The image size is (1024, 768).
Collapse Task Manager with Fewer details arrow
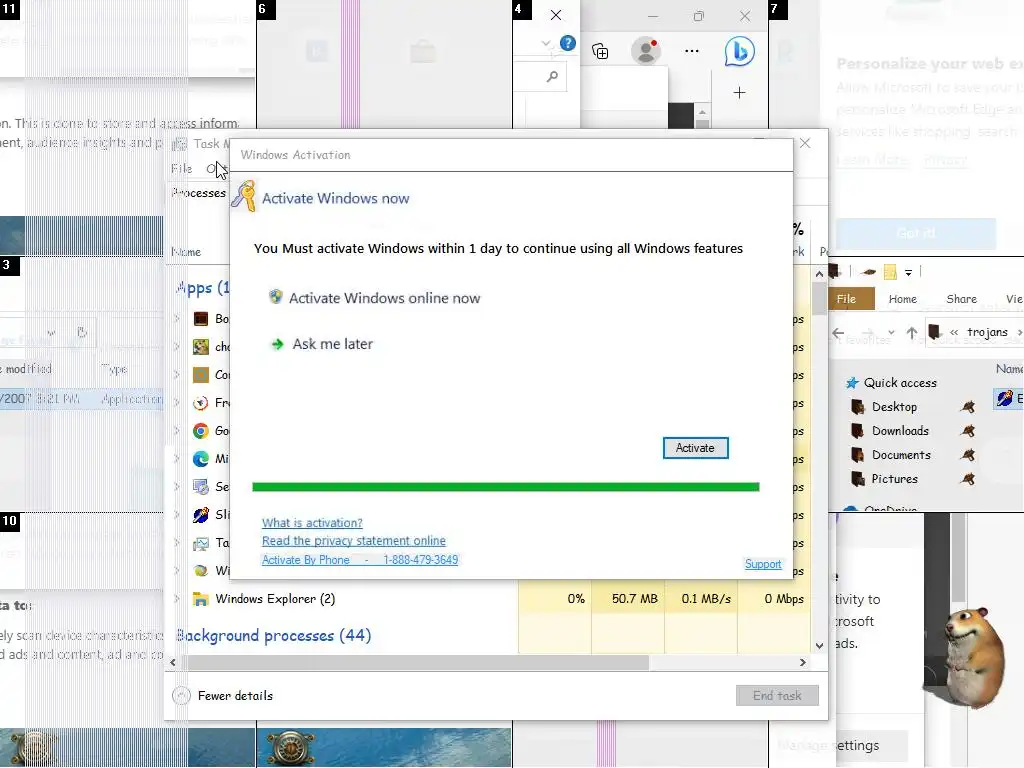pos(182,696)
